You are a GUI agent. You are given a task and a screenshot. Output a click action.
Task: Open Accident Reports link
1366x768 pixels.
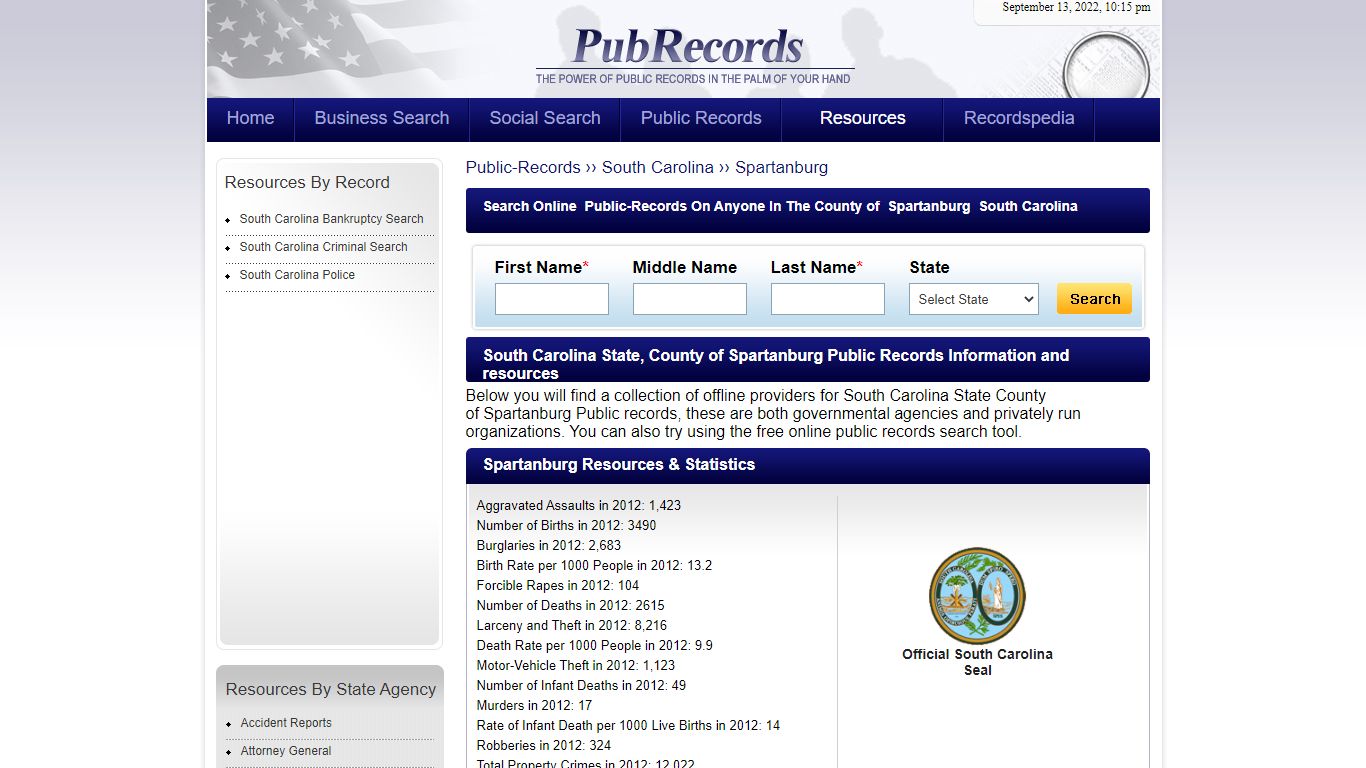(x=286, y=723)
